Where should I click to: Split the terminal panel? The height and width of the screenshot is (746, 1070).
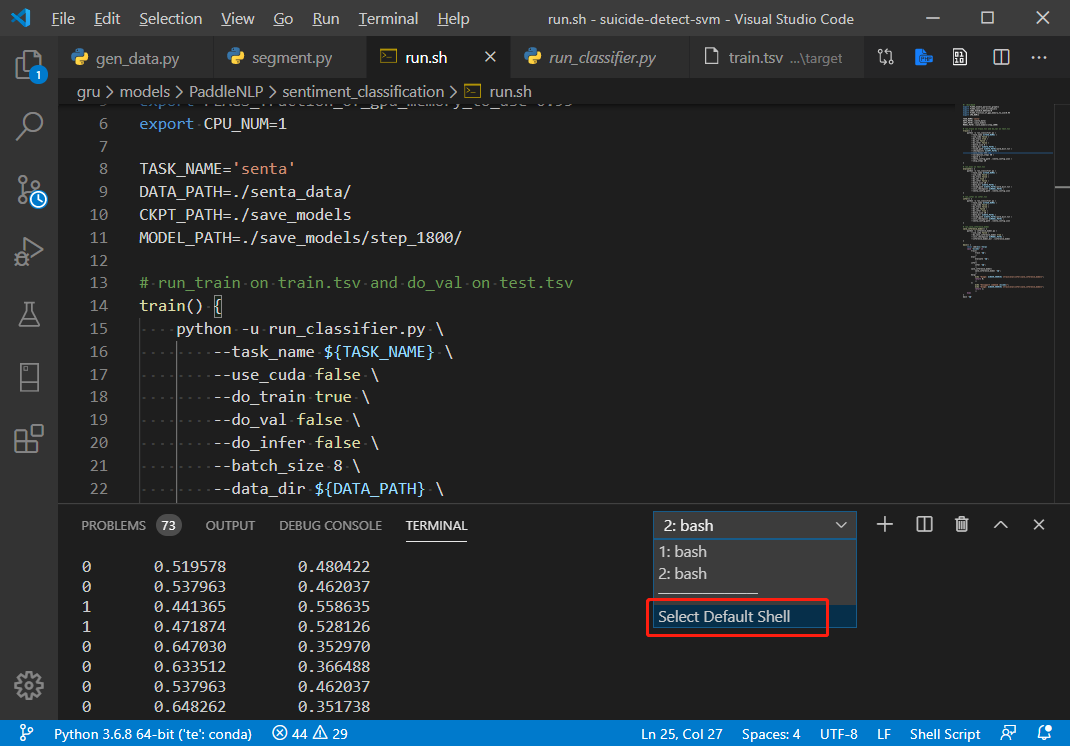(x=924, y=524)
